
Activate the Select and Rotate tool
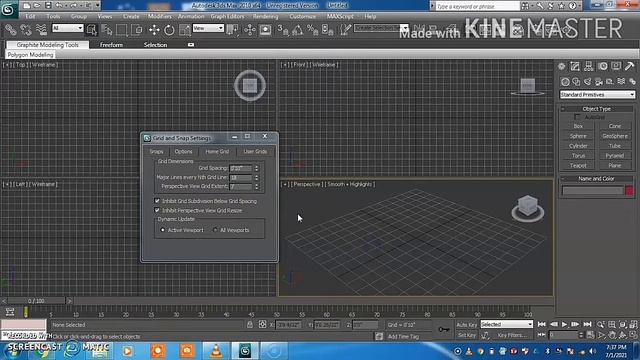pyautogui.click(x=169, y=29)
